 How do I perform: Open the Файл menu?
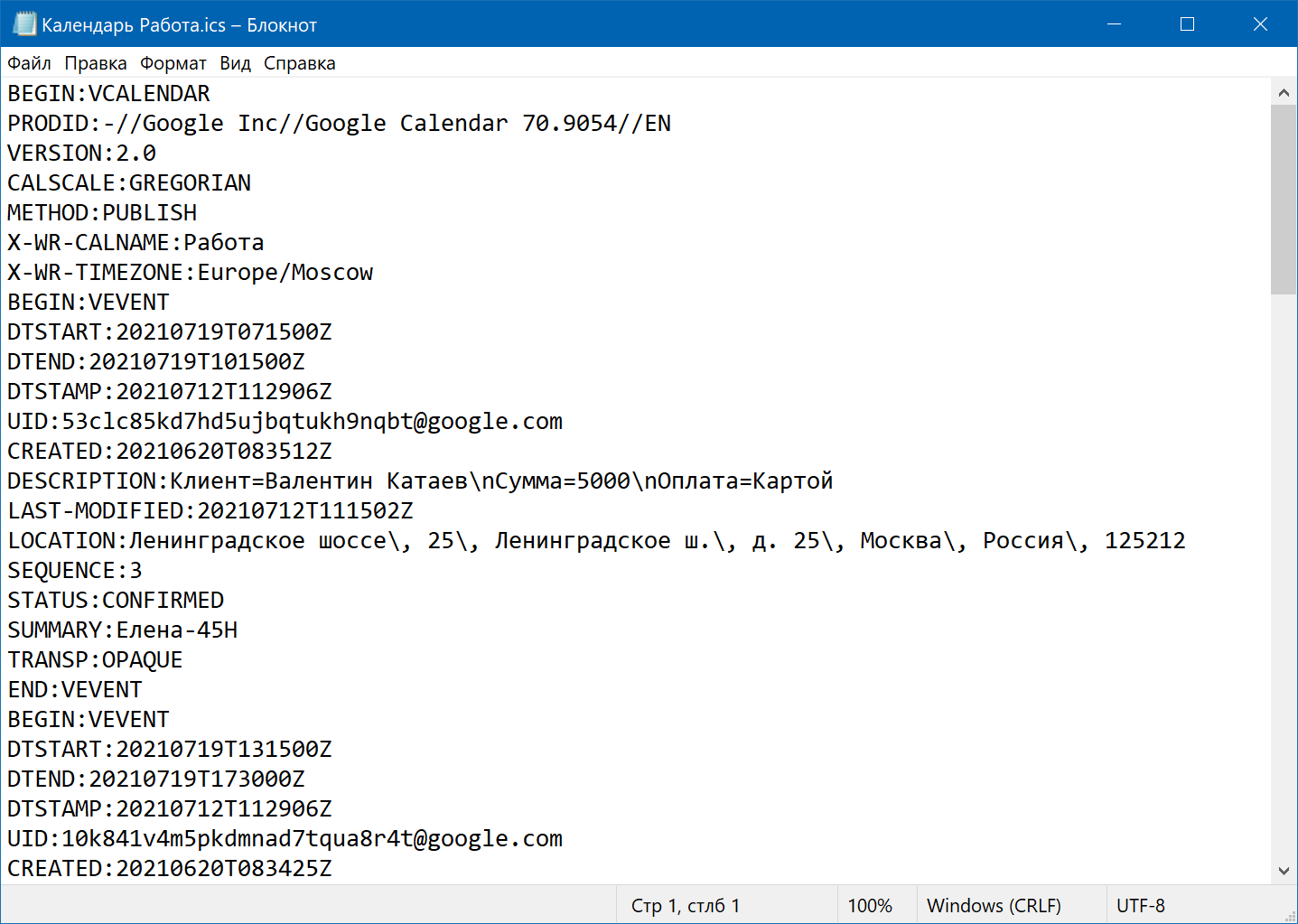(29, 63)
